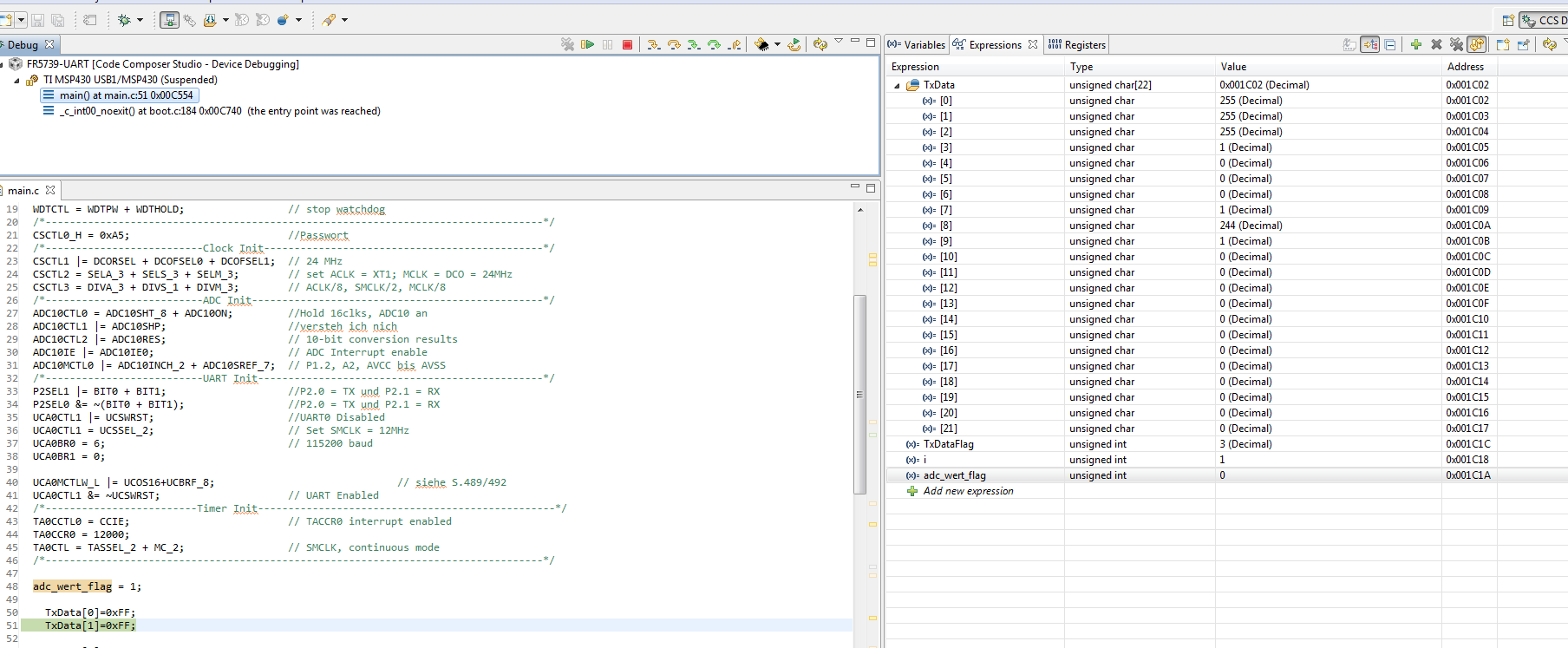
Task: Open dropdown next to Load program icon
Action: [225, 19]
